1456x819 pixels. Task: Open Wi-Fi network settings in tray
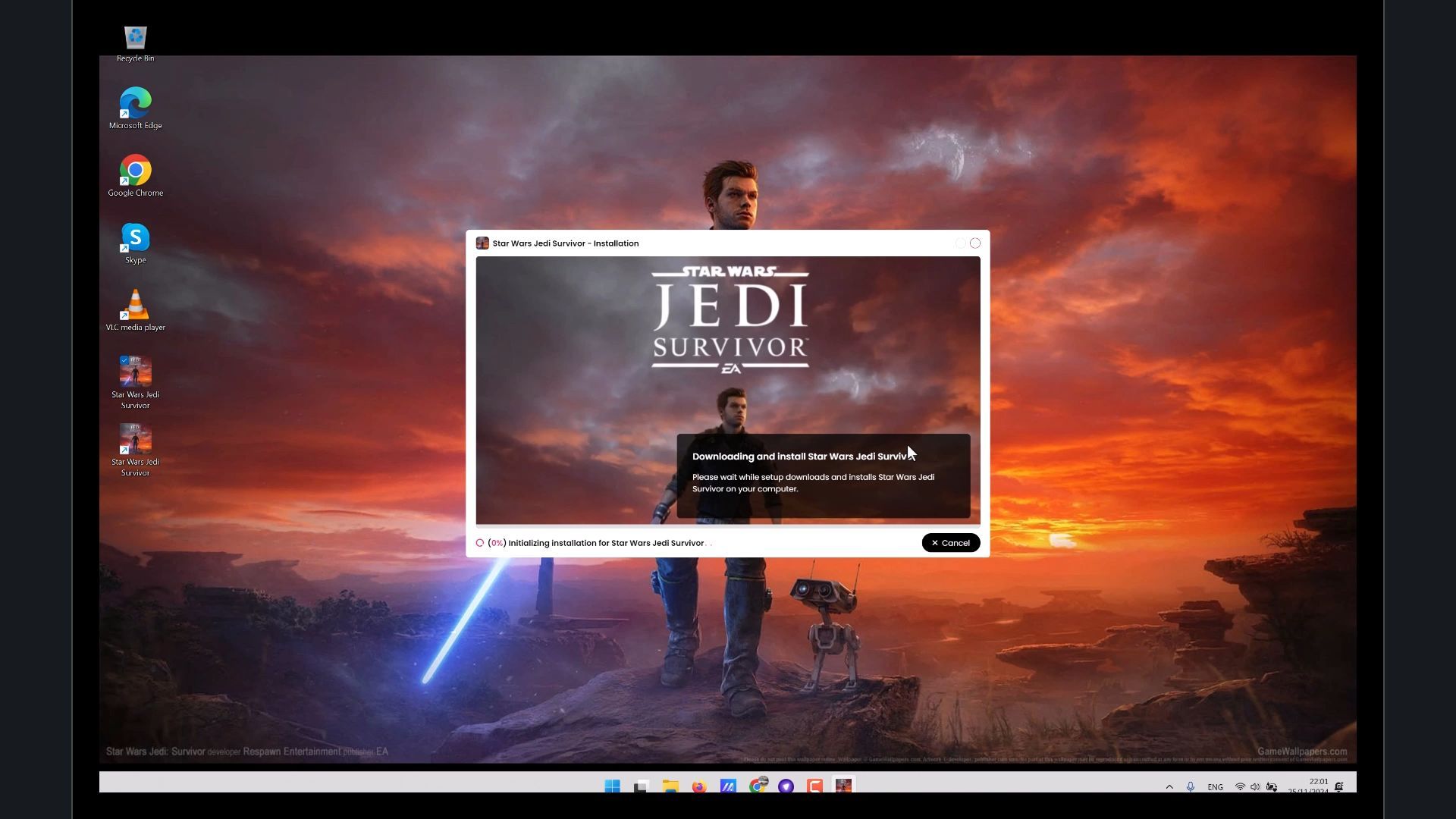[x=1240, y=787]
